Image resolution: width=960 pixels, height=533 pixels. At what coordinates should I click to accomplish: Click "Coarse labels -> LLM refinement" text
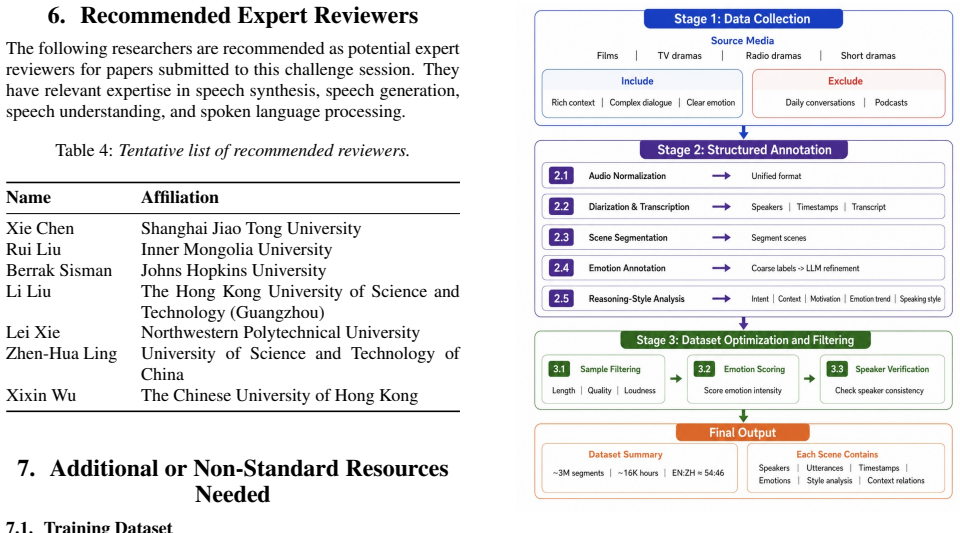805,268
